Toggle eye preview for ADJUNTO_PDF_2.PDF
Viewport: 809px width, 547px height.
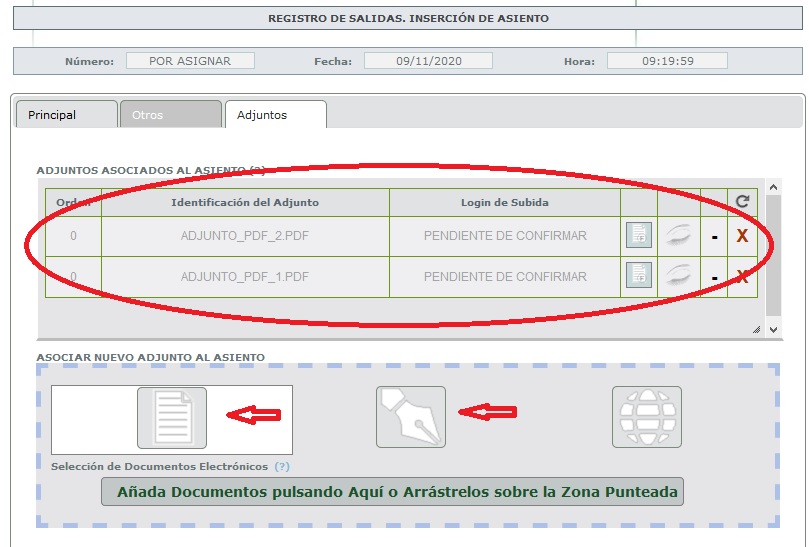(x=678, y=235)
